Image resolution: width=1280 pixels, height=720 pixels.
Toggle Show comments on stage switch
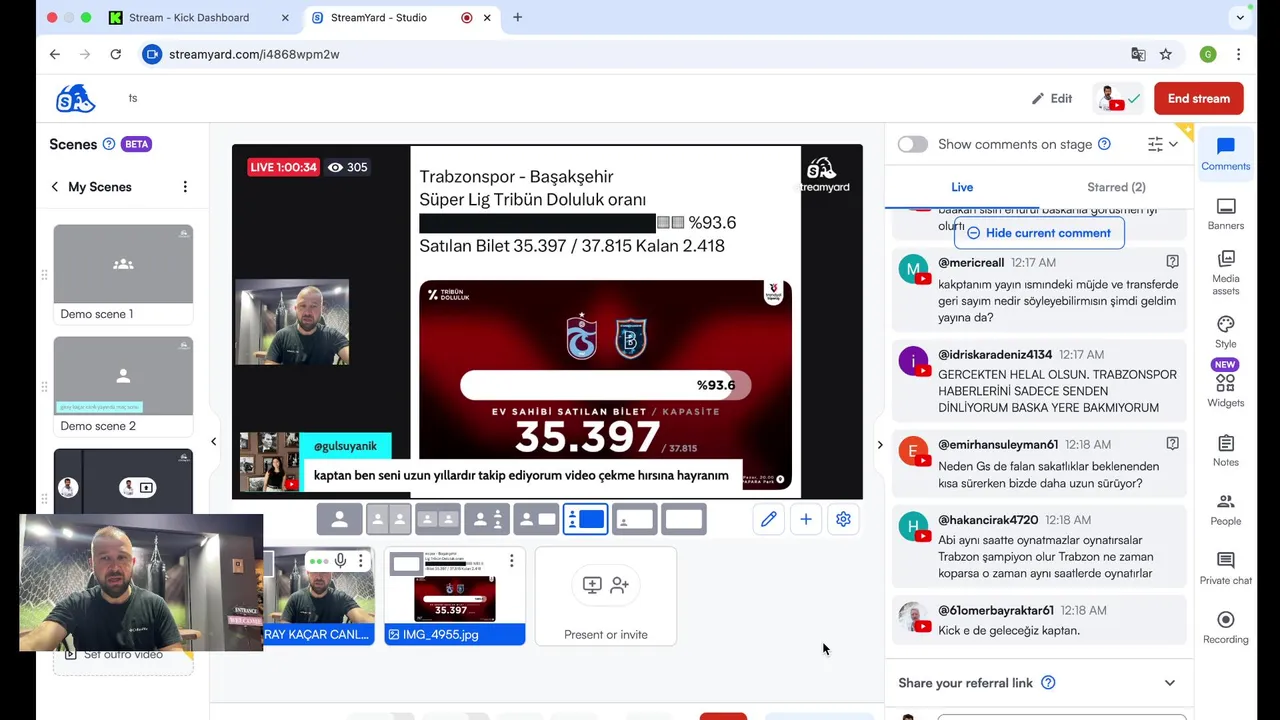coord(912,144)
